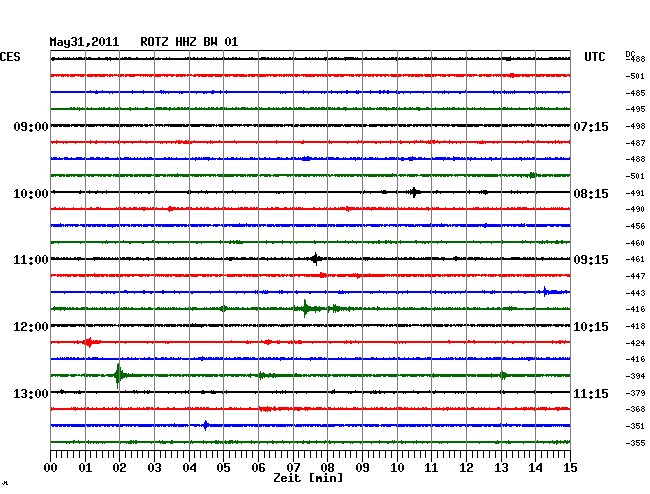This screenshot has width=650, height=494.
Task: Click minute tick label 03 on Zeit axis
Action: point(154,467)
